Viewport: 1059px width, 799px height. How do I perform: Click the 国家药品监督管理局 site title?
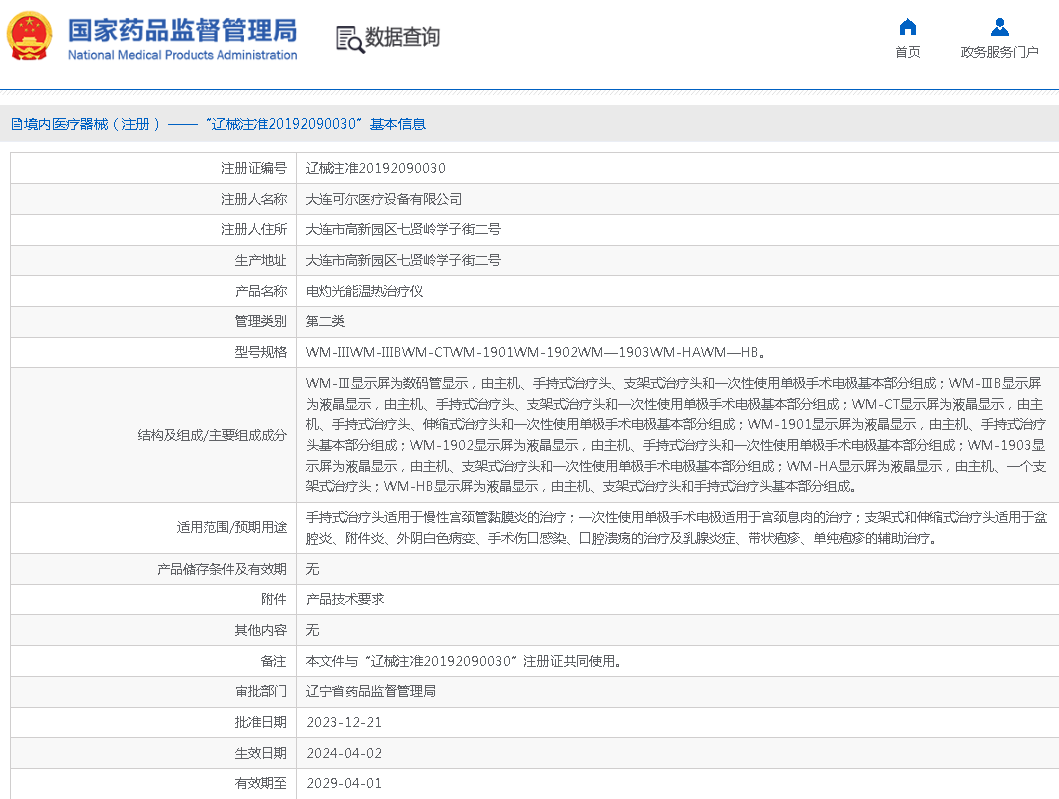[x=182, y=30]
